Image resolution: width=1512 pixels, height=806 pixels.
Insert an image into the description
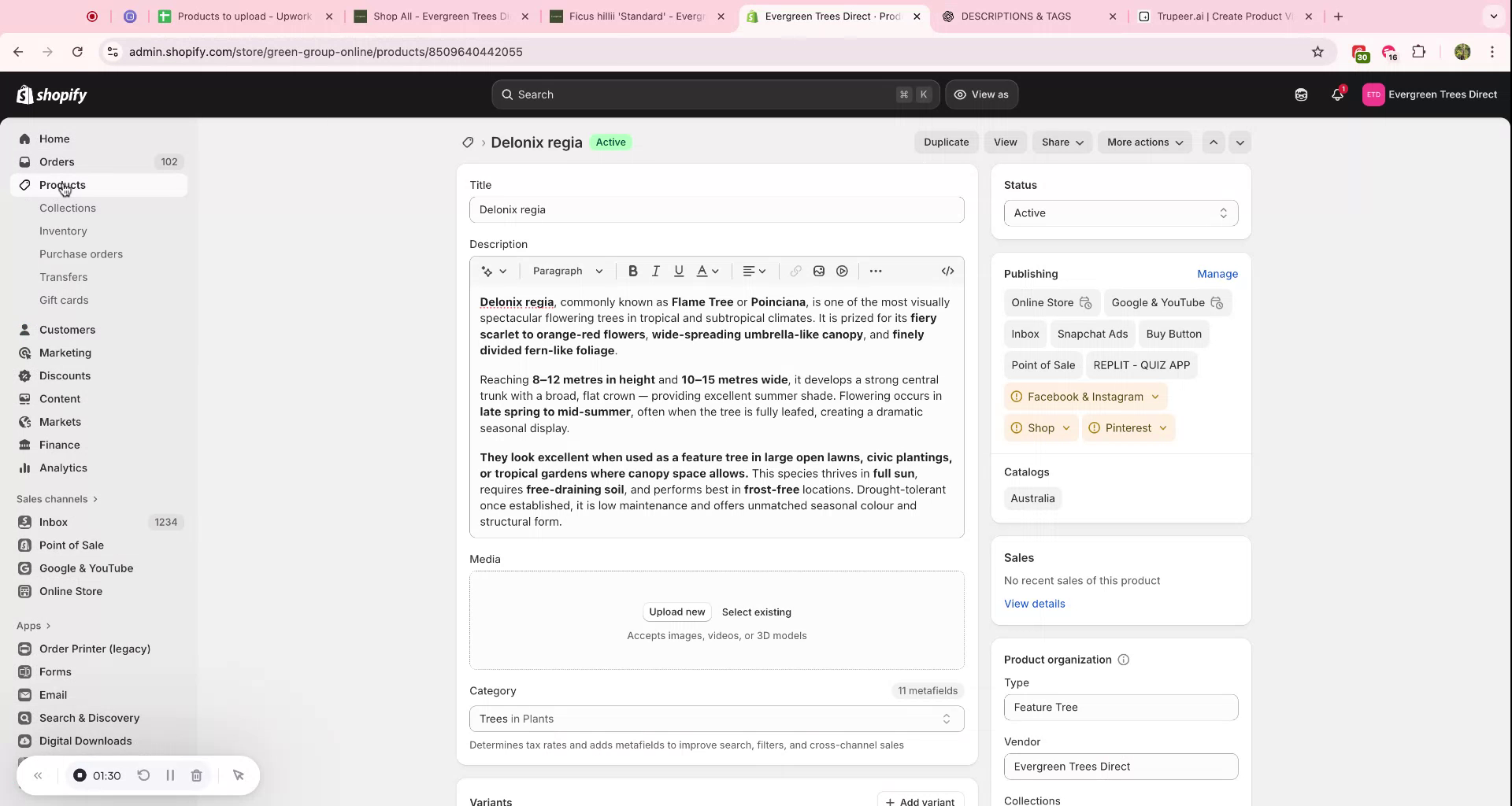point(819,271)
